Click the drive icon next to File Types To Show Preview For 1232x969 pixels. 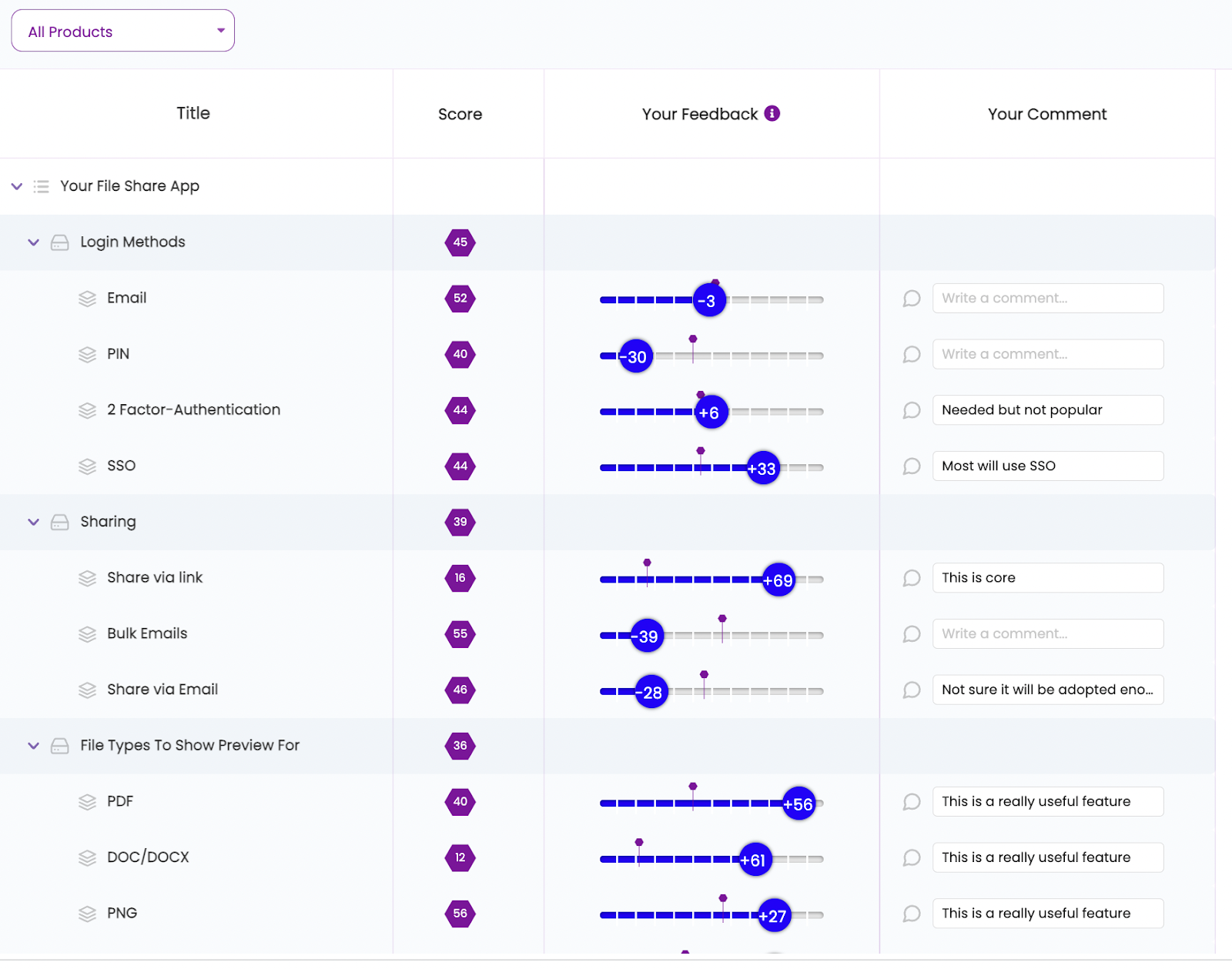coord(59,746)
